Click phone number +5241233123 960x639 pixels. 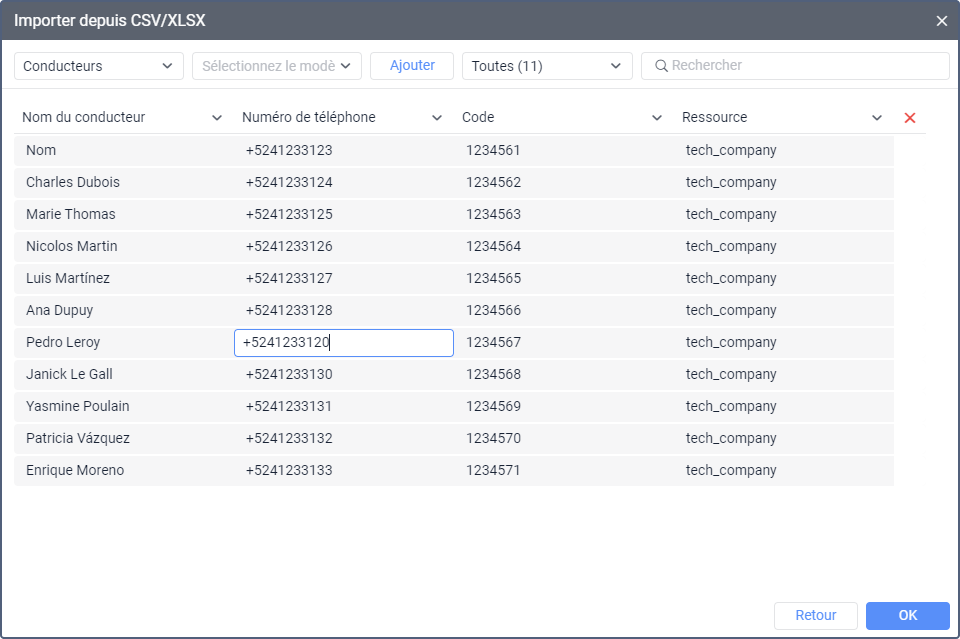pyautogui.click(x=289, y=151)
